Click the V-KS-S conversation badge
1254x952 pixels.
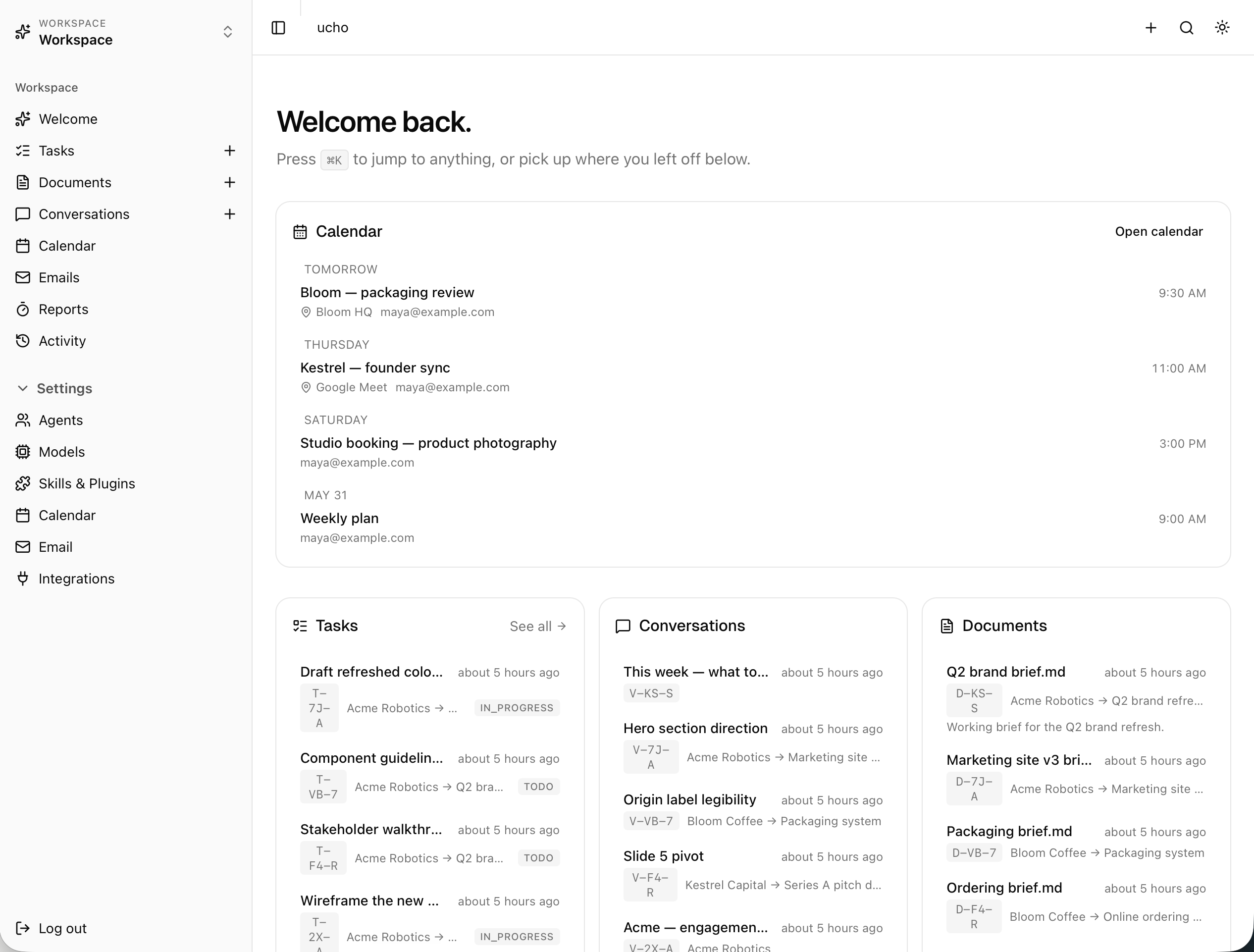pyautogui.click(x=651, y=693)
